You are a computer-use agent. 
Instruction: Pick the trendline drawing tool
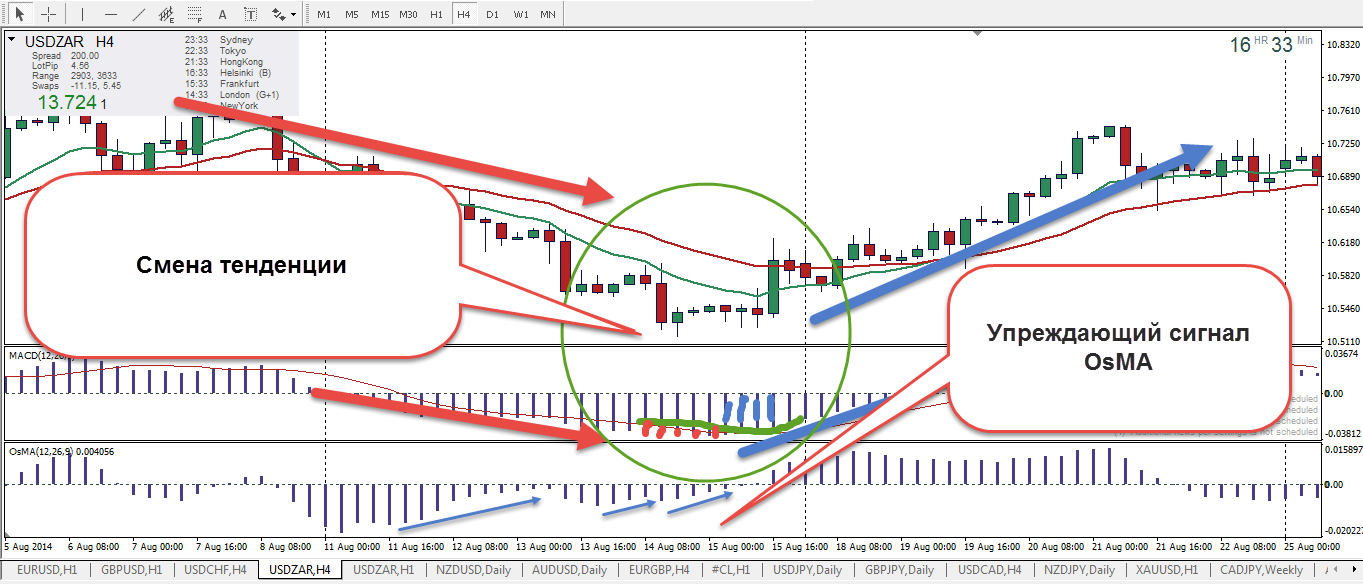click(139, 15)
